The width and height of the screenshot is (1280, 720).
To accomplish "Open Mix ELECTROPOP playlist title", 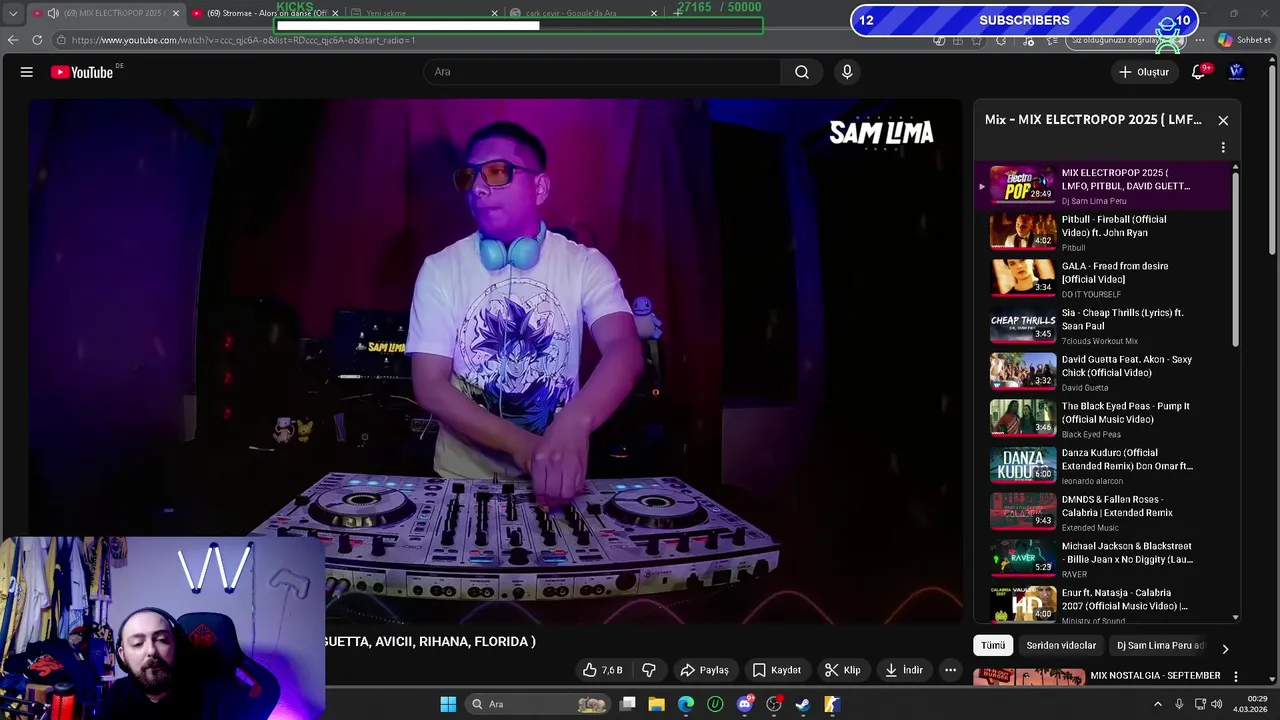I will point(1093,120).
